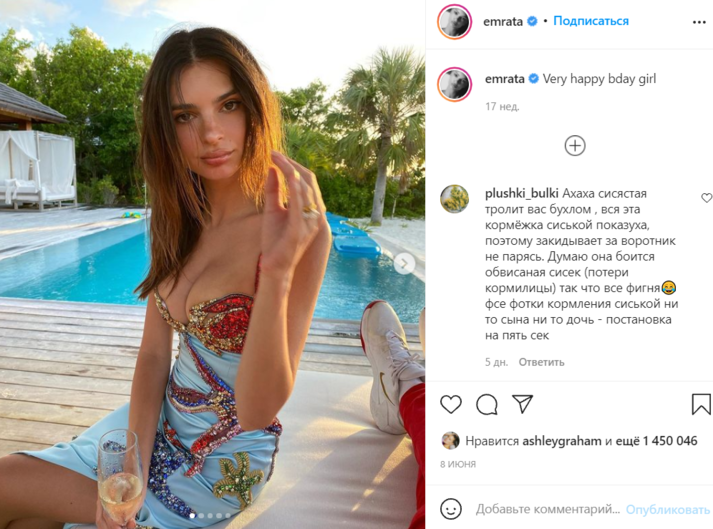Open the emoji picker smiley icon

pos(451,509)
